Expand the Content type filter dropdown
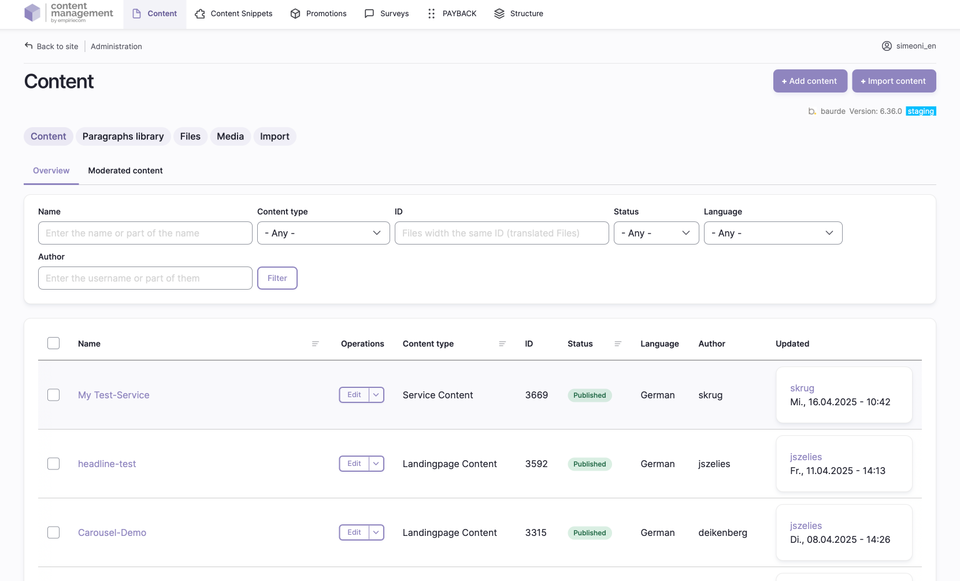This screenshot has width=960, height=581. 323,233
